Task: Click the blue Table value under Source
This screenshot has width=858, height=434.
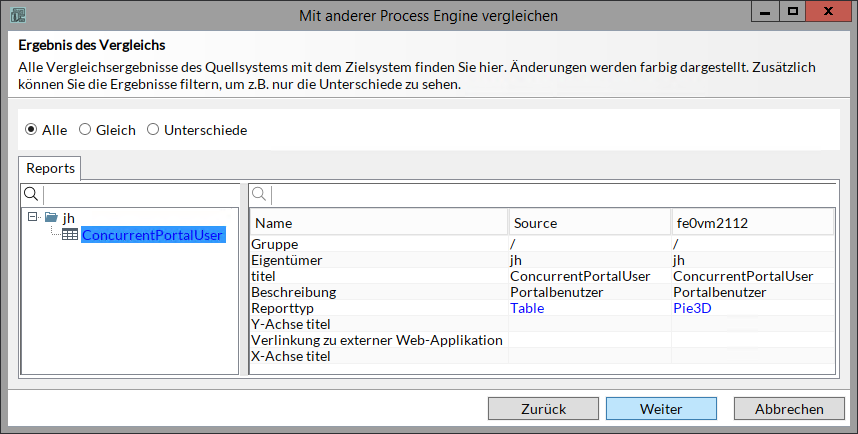Action: point(527,308)
